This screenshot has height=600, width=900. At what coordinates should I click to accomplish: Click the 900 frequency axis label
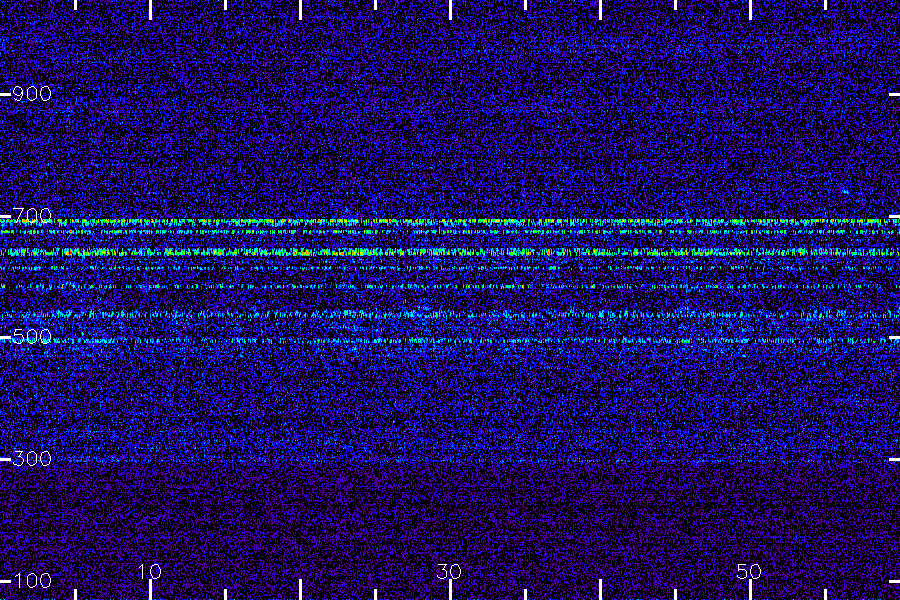(x=32, y=94)
